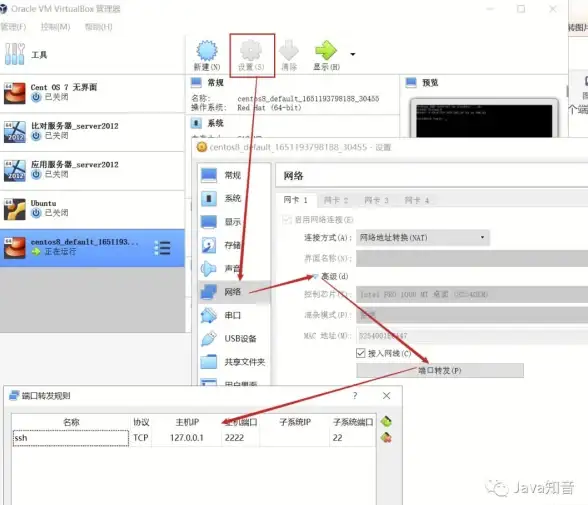Click the 端口转发(P) button
Screen dimensions: 588x505
pyautogui.click(x=440, y=370)
